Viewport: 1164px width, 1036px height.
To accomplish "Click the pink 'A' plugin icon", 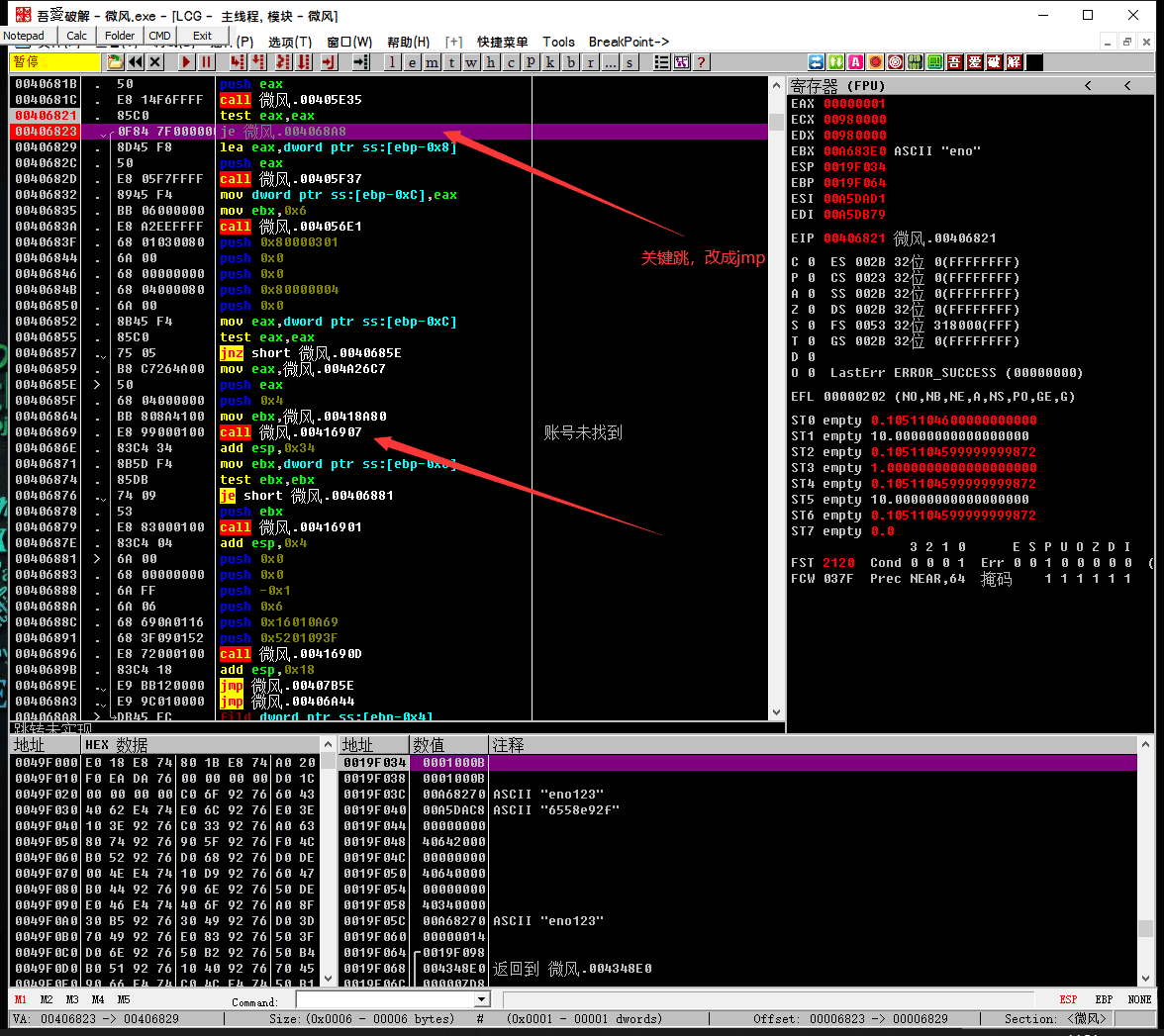I will (855, 62).
